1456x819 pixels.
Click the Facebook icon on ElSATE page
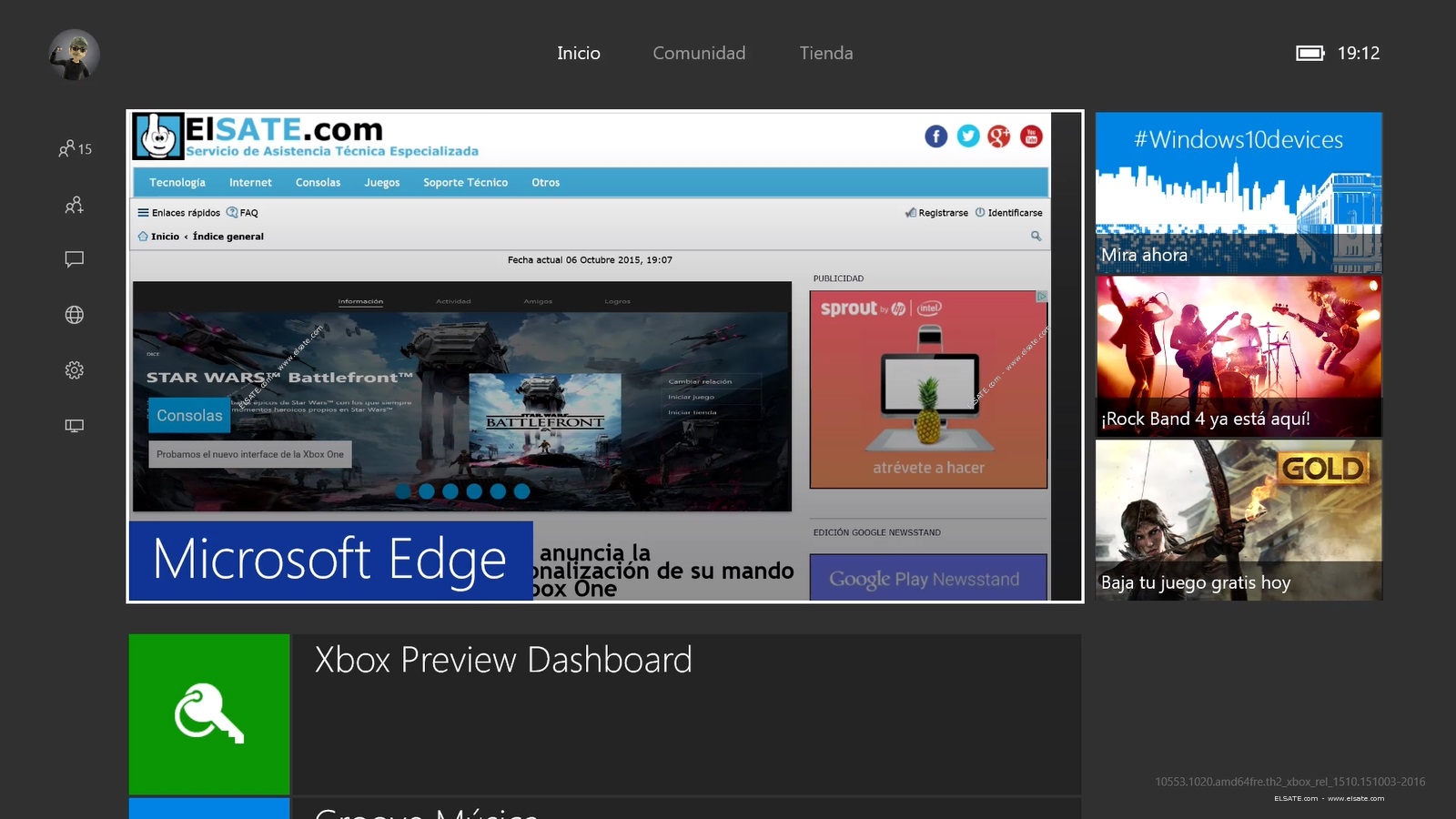pos(936,136)
